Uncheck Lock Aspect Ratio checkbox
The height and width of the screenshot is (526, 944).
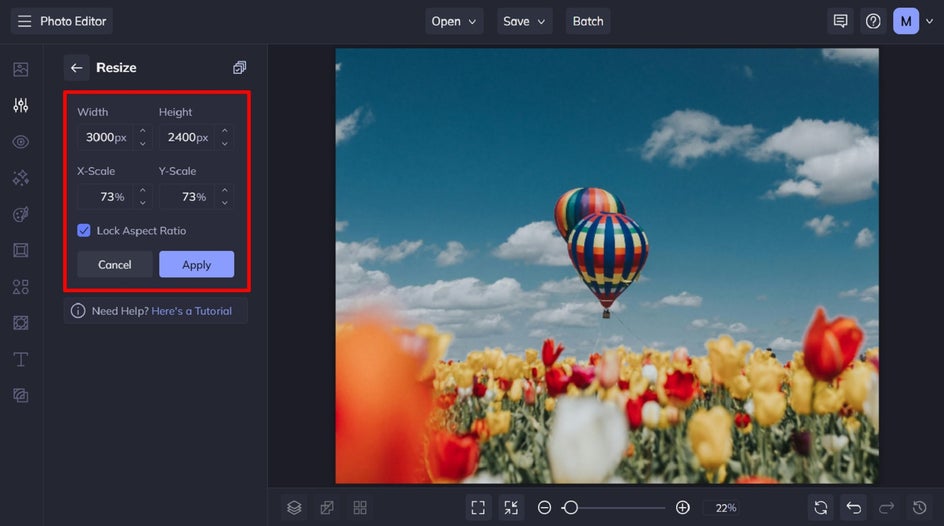pos(84,231)
